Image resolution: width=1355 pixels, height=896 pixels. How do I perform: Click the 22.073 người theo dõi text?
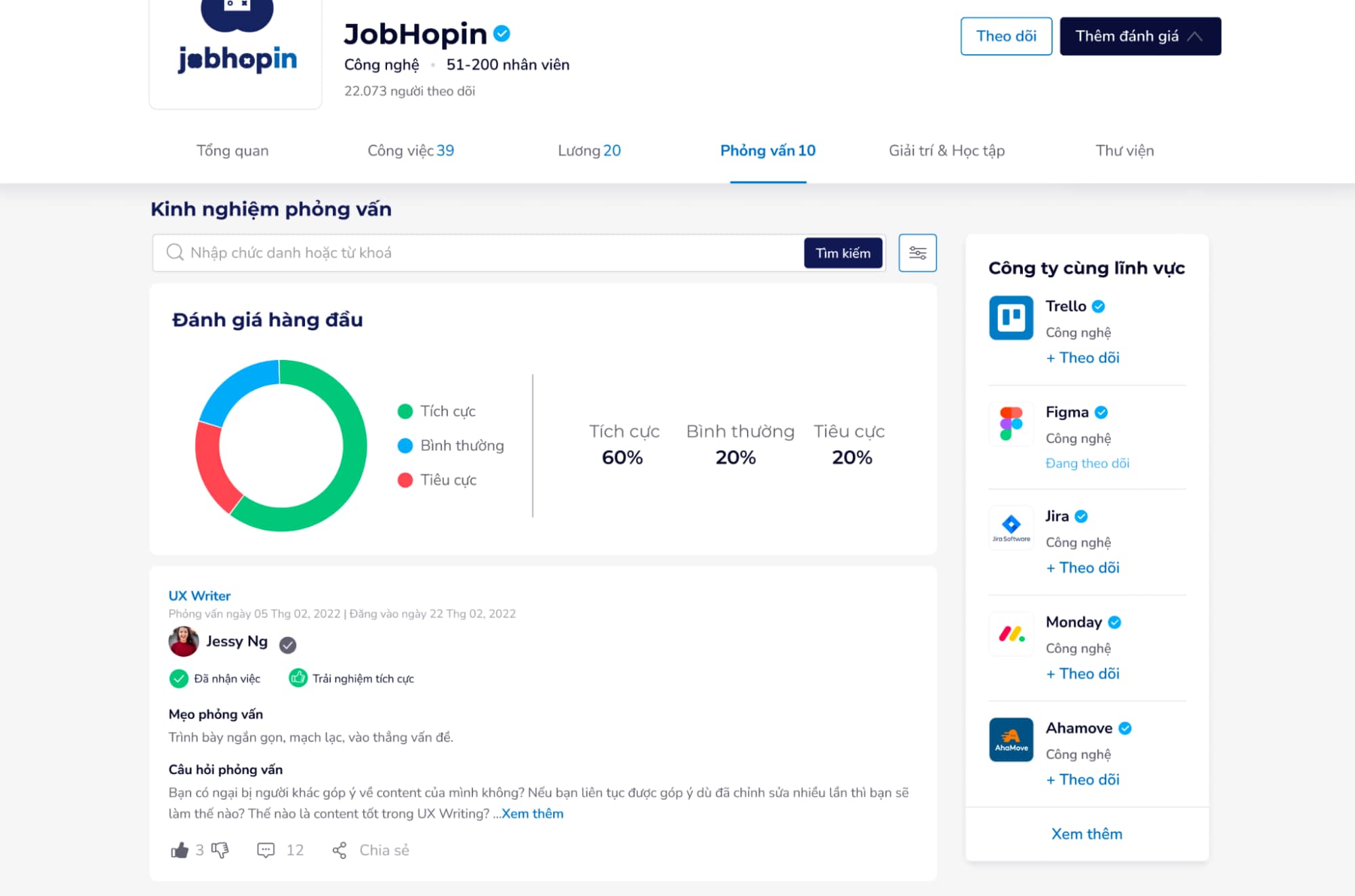point(409,91)
